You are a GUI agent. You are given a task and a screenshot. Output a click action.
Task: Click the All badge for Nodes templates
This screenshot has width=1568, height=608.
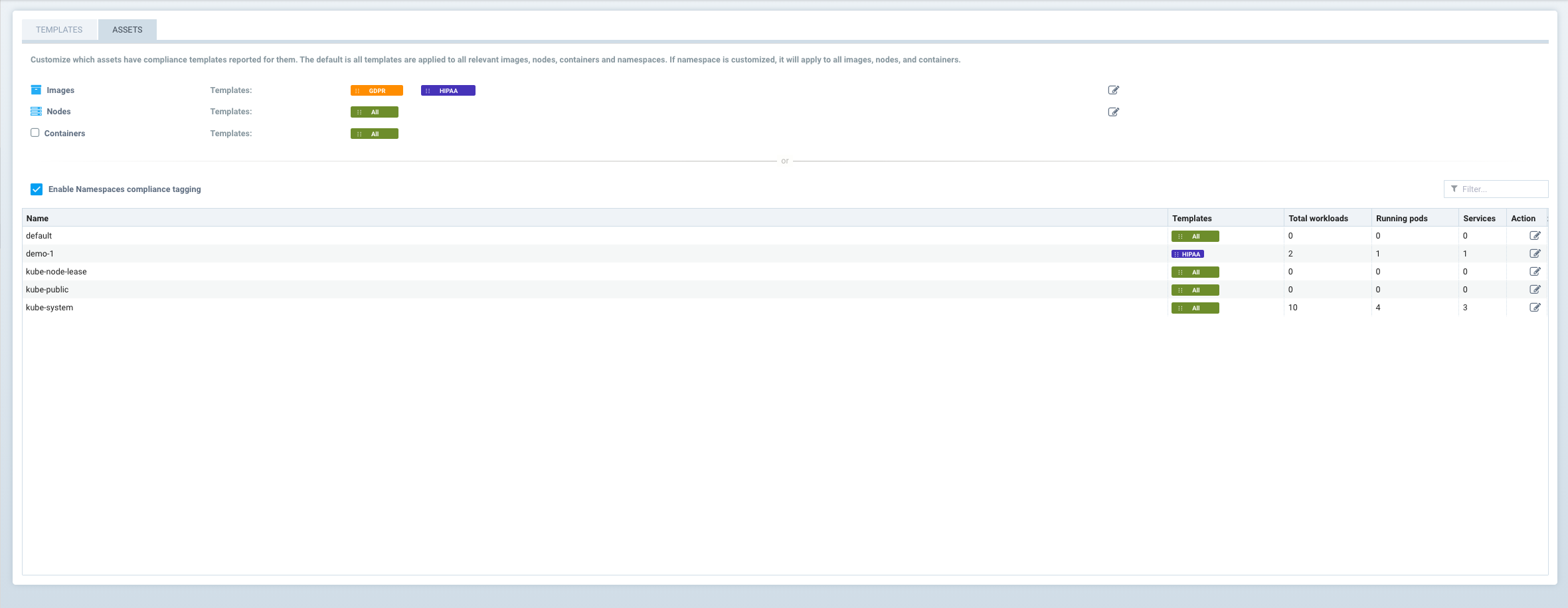(375, 112)
